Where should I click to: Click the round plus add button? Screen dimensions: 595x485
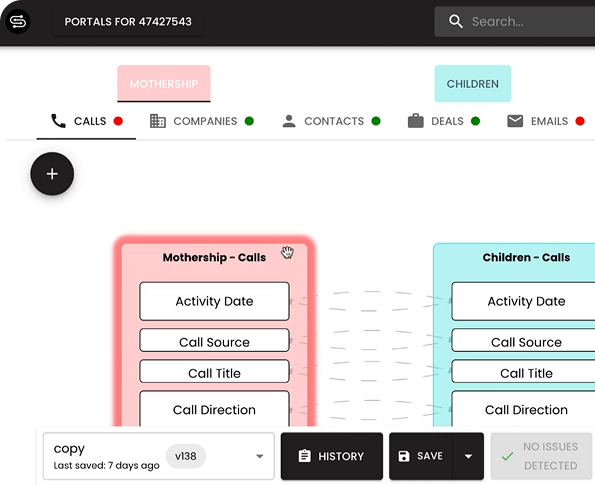point(52,174)
